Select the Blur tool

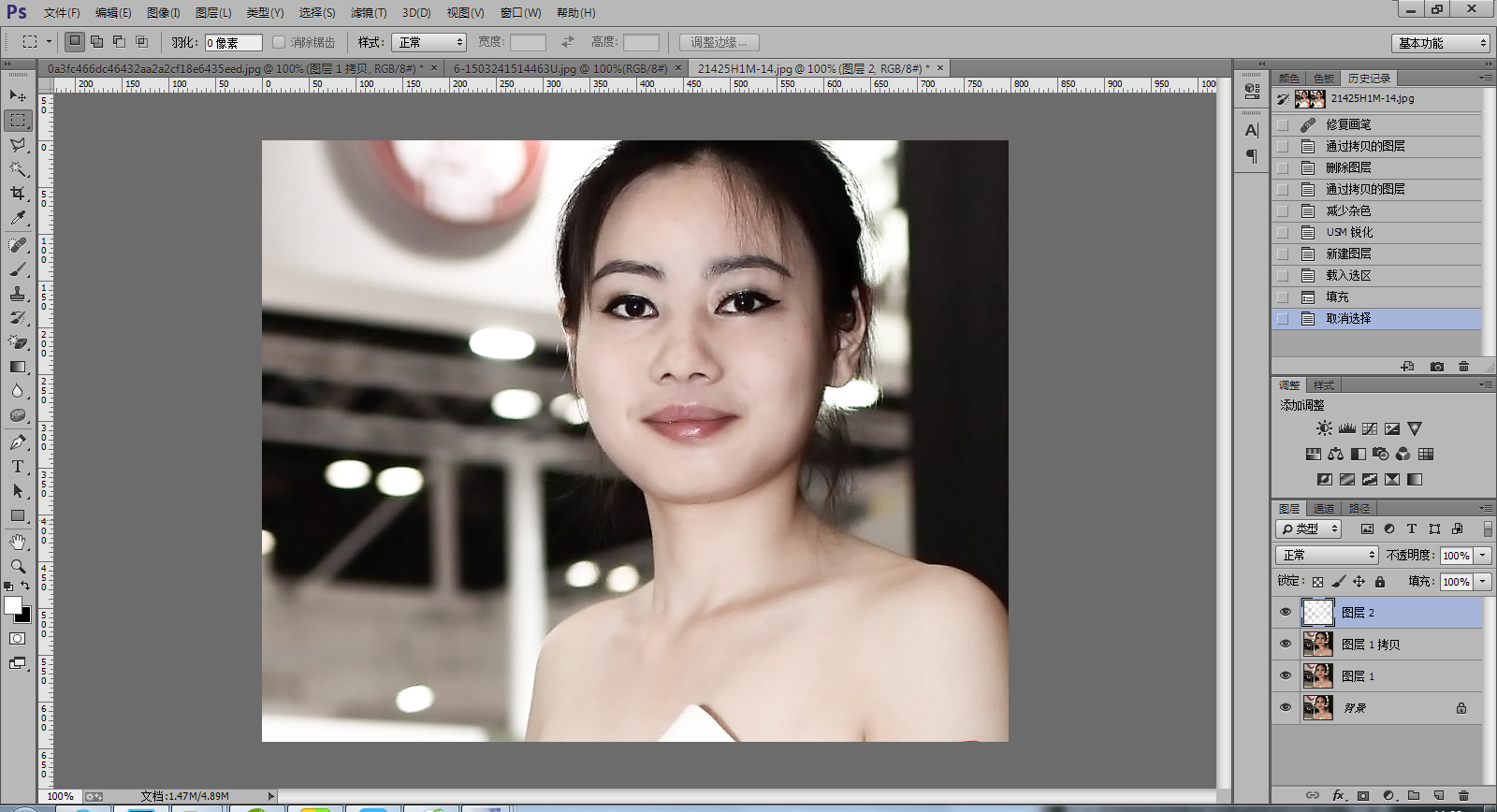pos(18,391)
